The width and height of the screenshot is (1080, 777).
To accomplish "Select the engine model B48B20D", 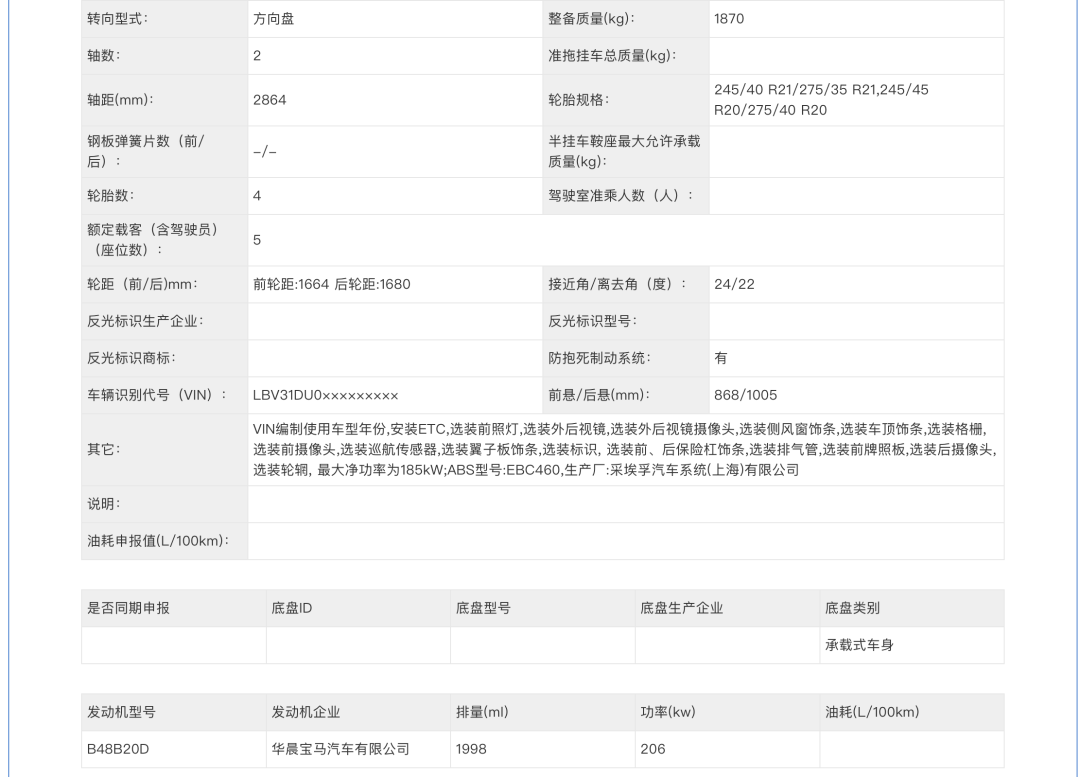I will 118,749.
